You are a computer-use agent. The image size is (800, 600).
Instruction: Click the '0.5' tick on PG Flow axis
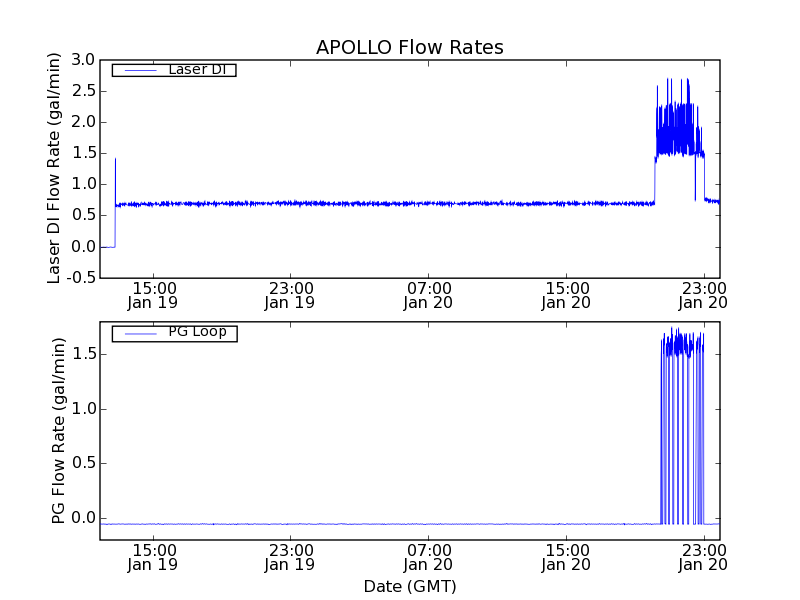[x=83, y=463]
